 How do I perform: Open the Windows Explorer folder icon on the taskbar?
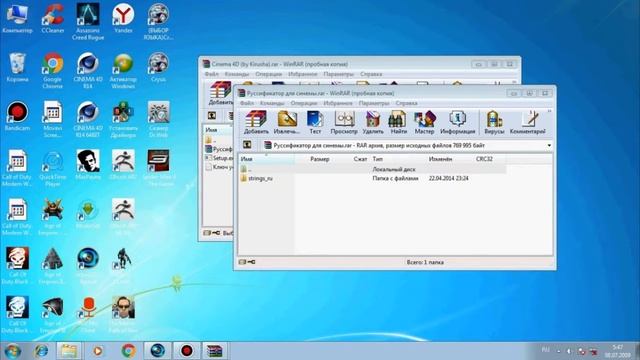tap(69, 351)
